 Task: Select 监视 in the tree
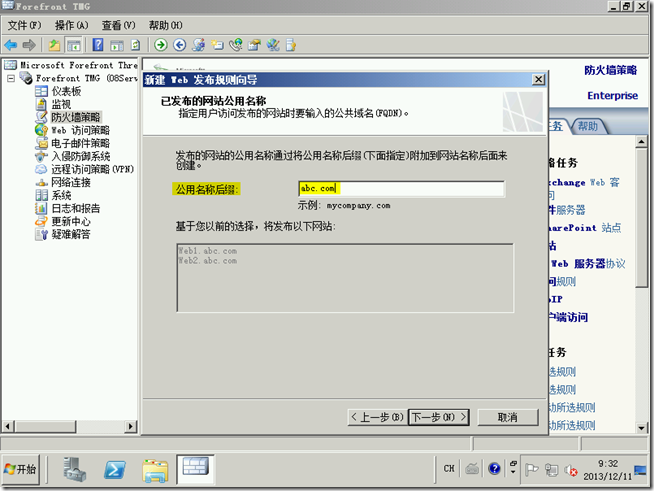pos(61,104)
